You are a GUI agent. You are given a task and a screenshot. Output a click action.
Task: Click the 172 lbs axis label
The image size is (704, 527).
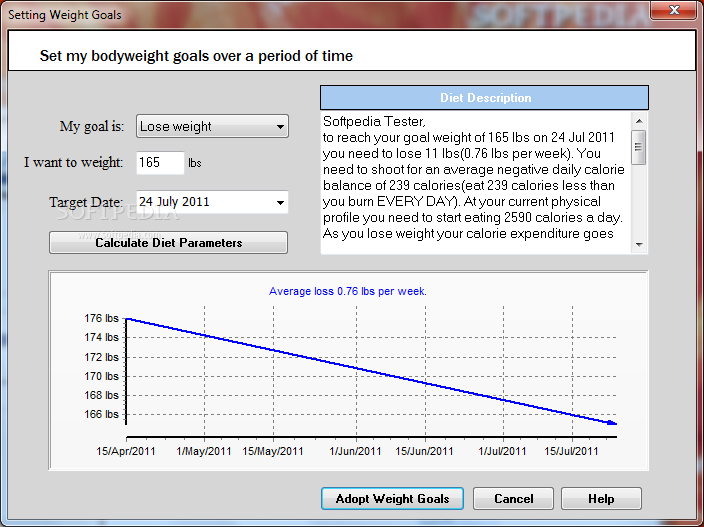(x=101, y=357)
